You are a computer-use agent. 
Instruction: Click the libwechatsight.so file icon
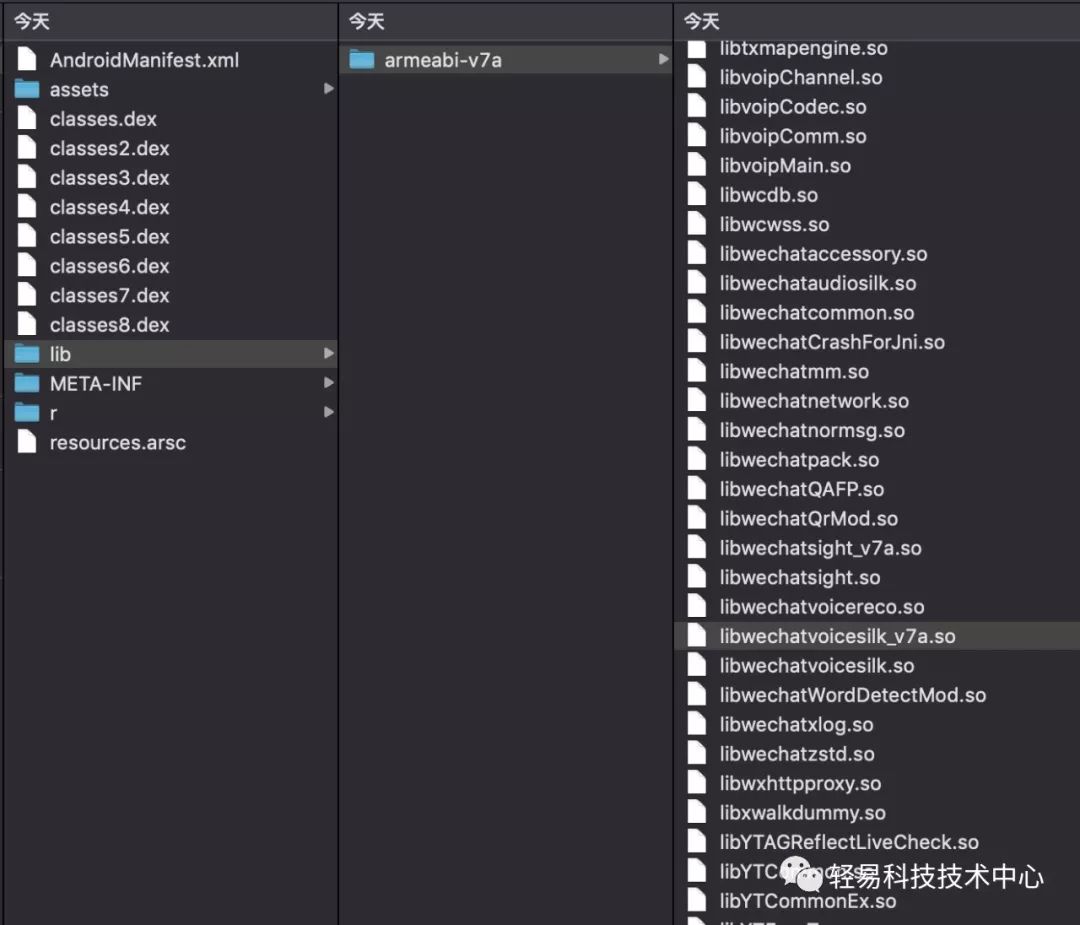pyautogui.click(x=697, y=576)
